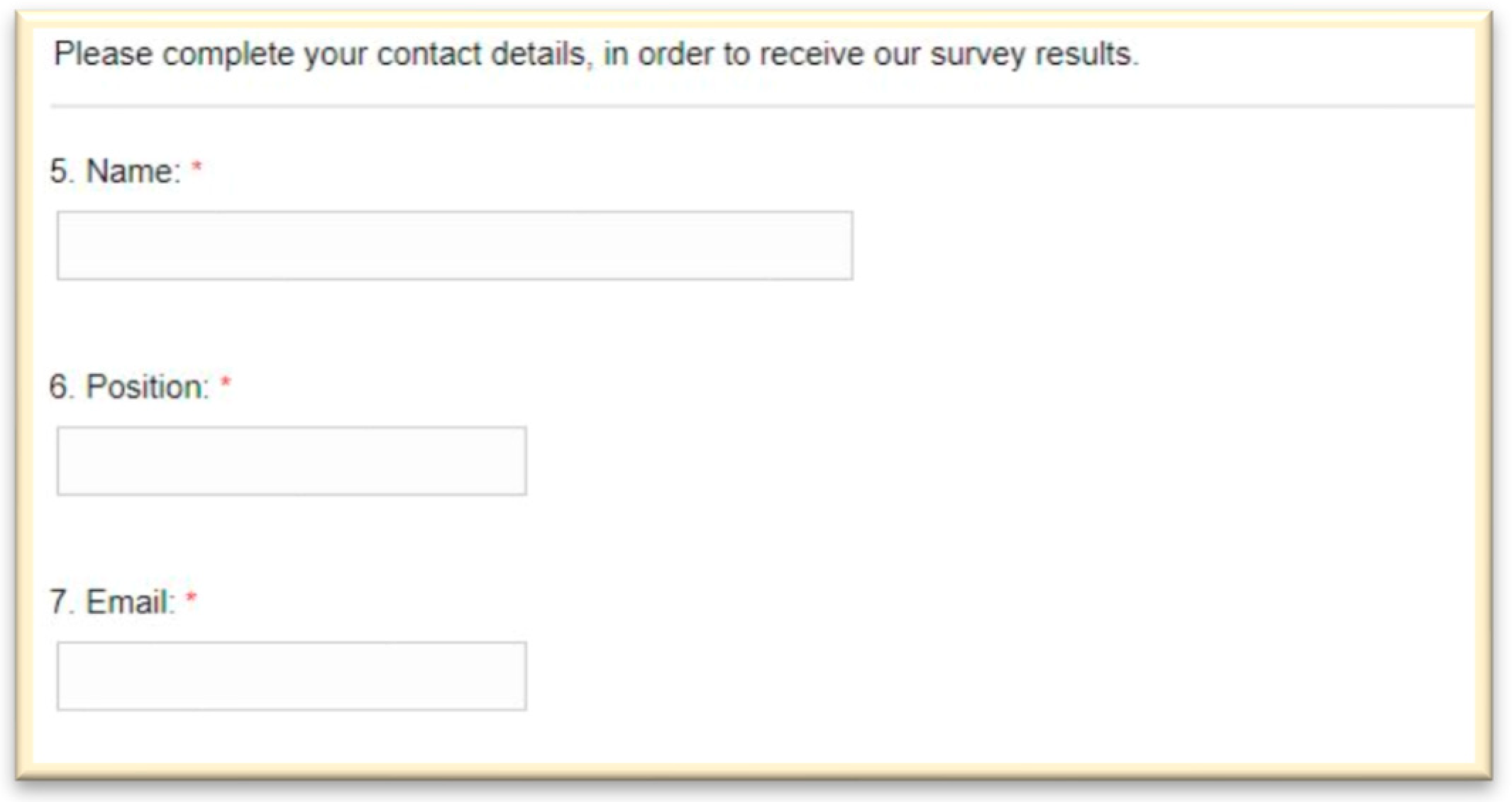Image resolution: width=1512 pixels, height=802 pixels.
Task: Select the Email text input field
Action: 292,676
